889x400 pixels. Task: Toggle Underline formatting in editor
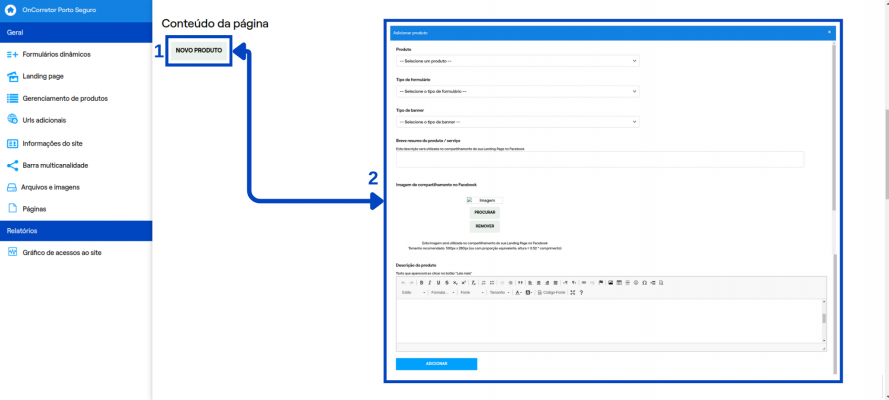[x=438, y=283]
